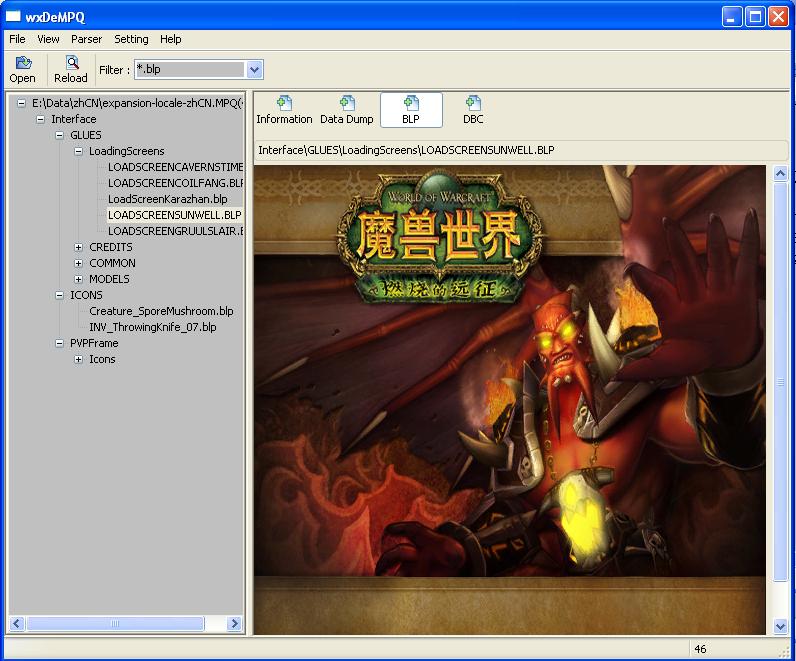Expand the MODELS tree node
796x661 pixels.
(x=78, y=279)
